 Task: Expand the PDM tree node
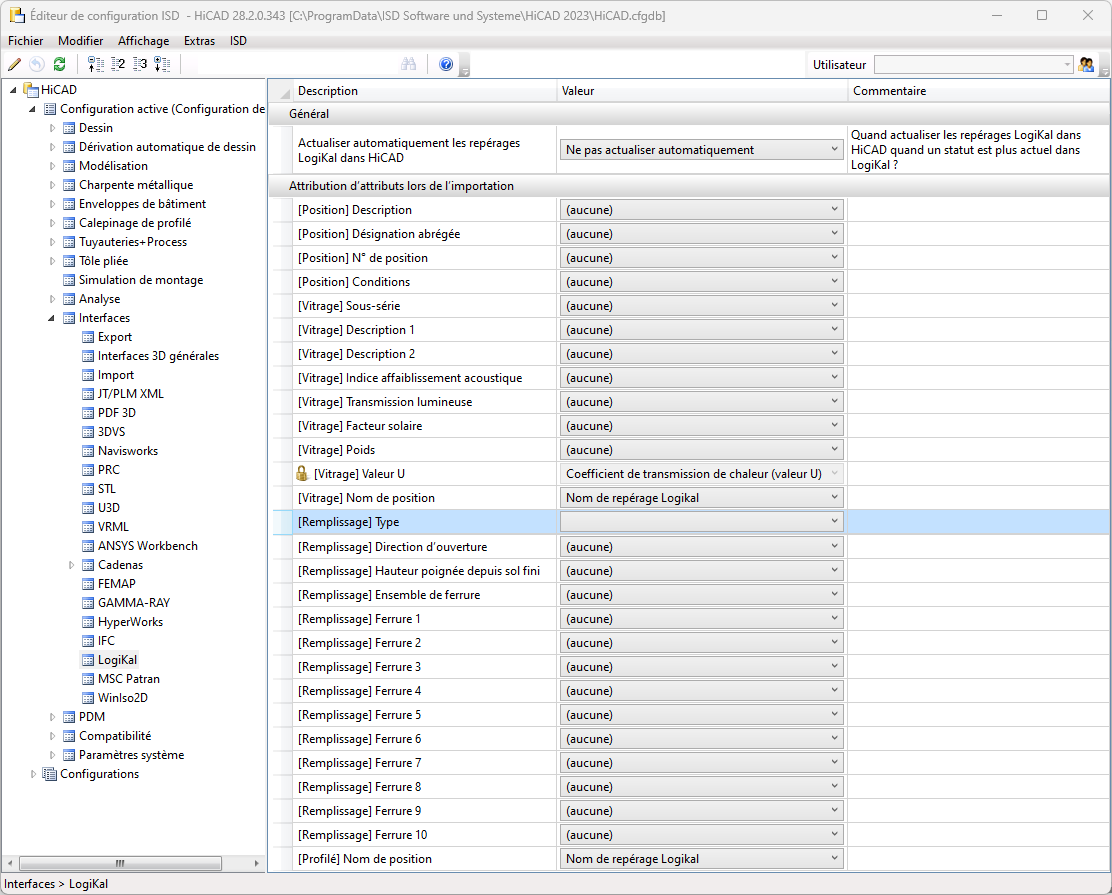52,717
